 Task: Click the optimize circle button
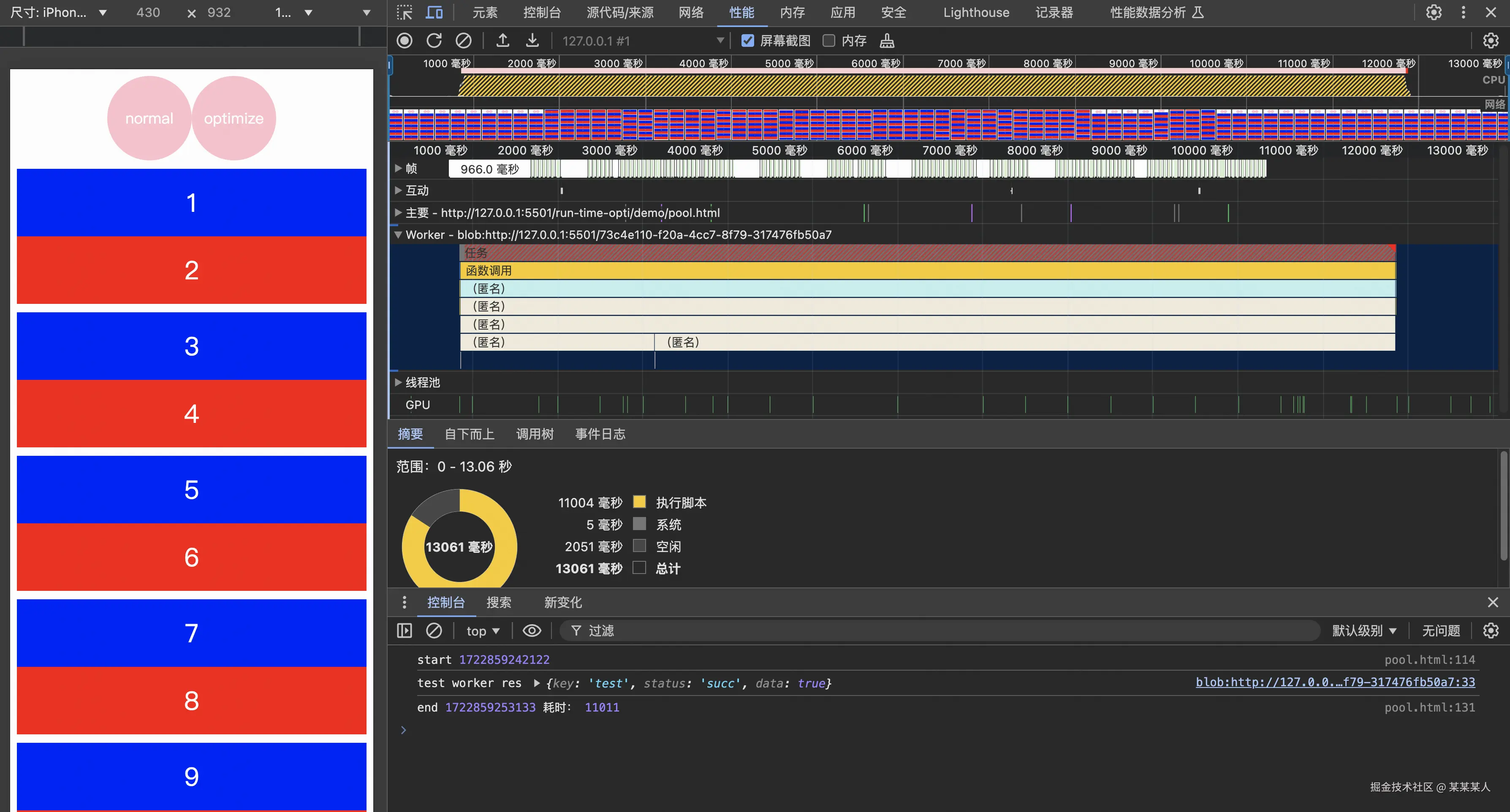click(x=234, y=118)
